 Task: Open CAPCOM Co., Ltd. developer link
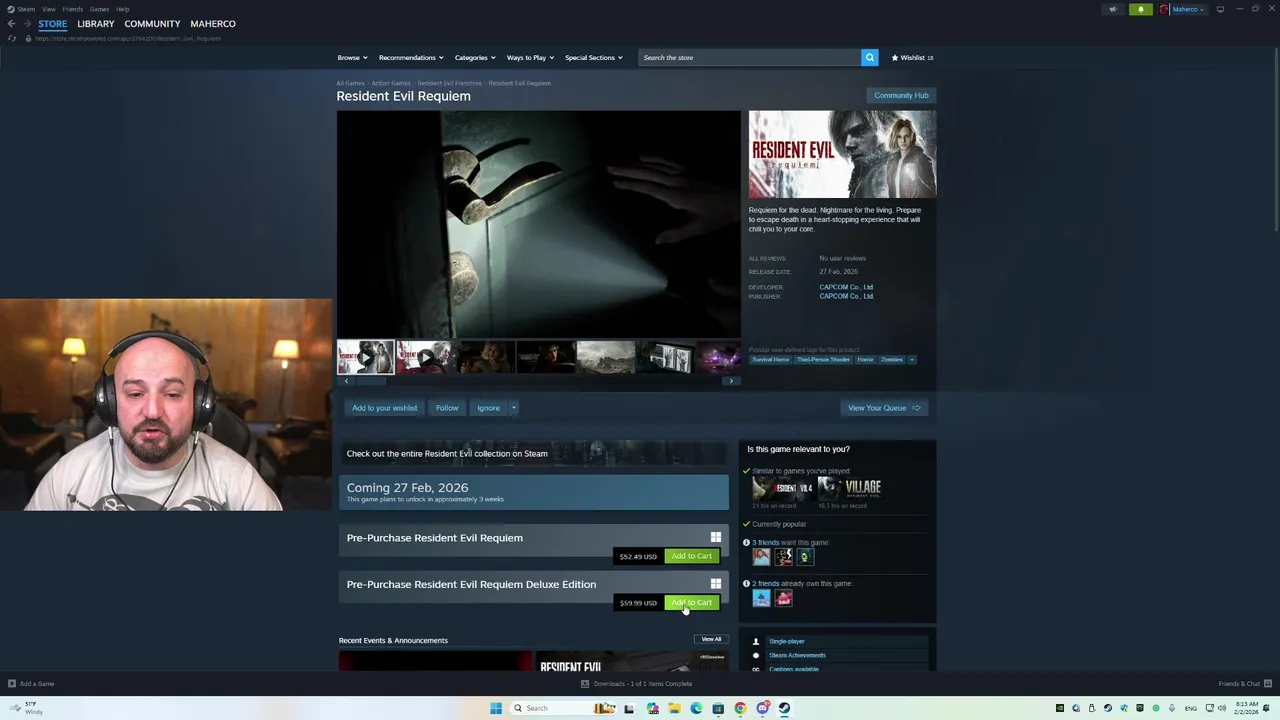(x=846, y=287)
